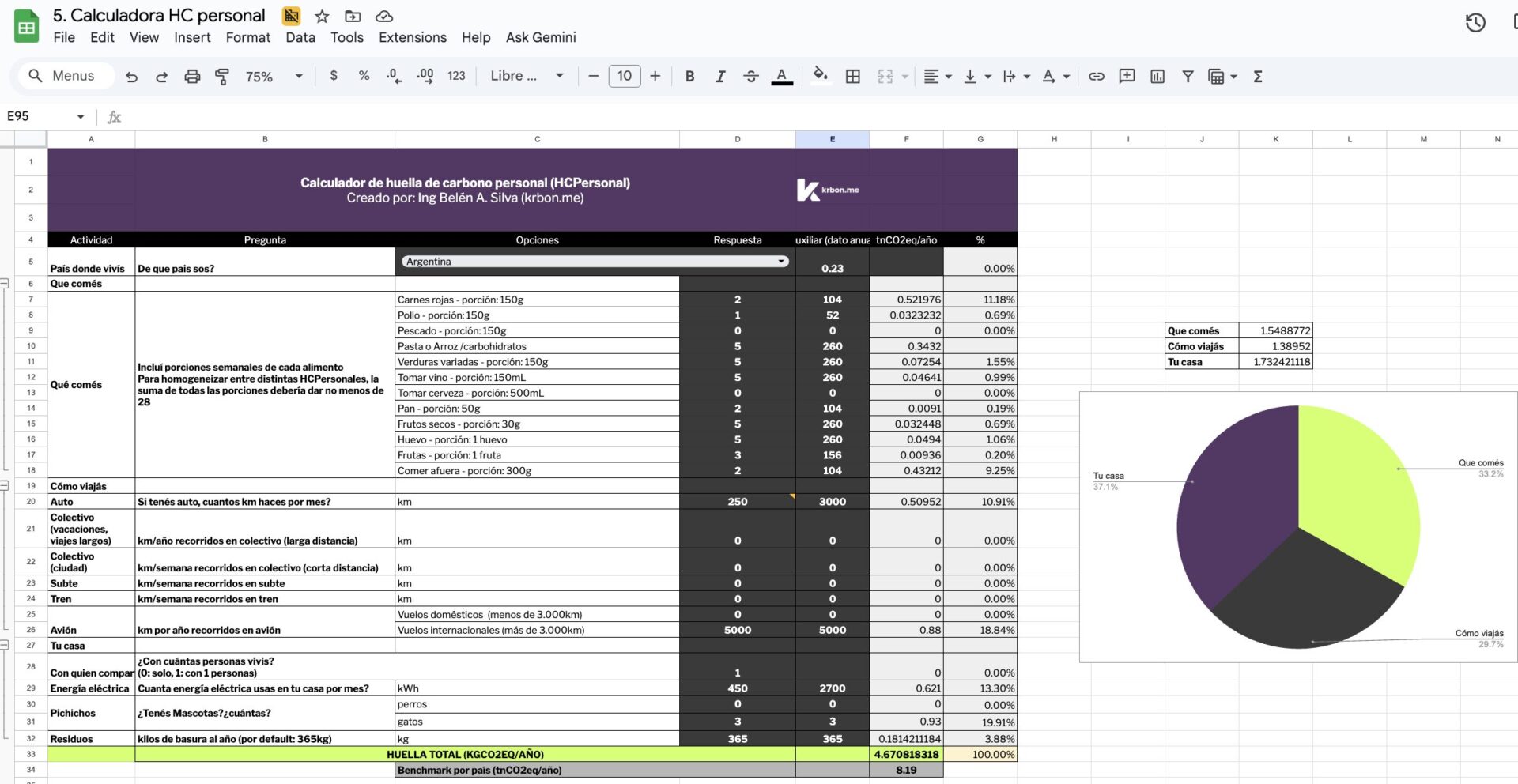Open version history clock icon

pyautogui.click(x=1475, y=23)
